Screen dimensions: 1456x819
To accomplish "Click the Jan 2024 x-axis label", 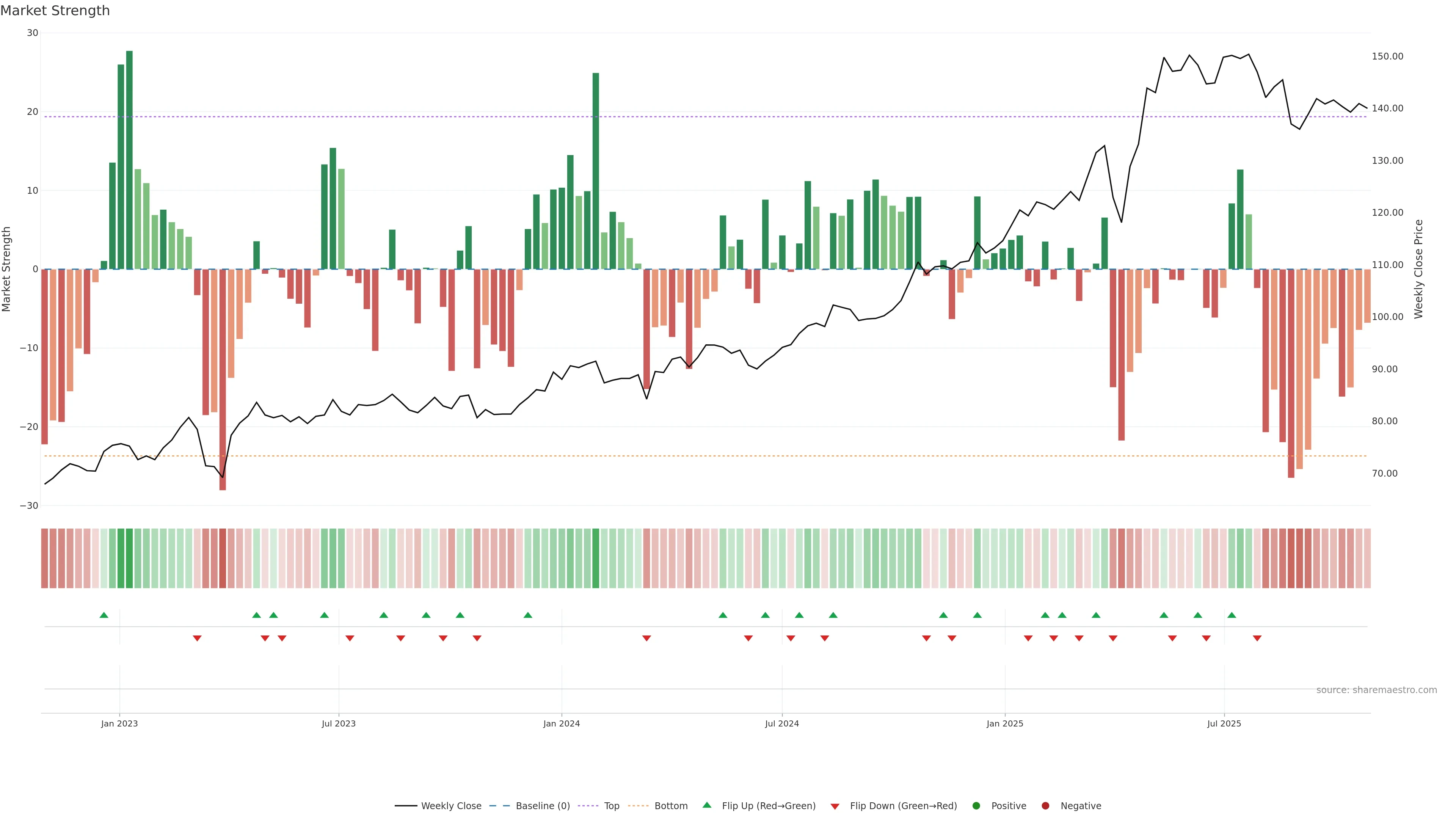I will 561,723.
